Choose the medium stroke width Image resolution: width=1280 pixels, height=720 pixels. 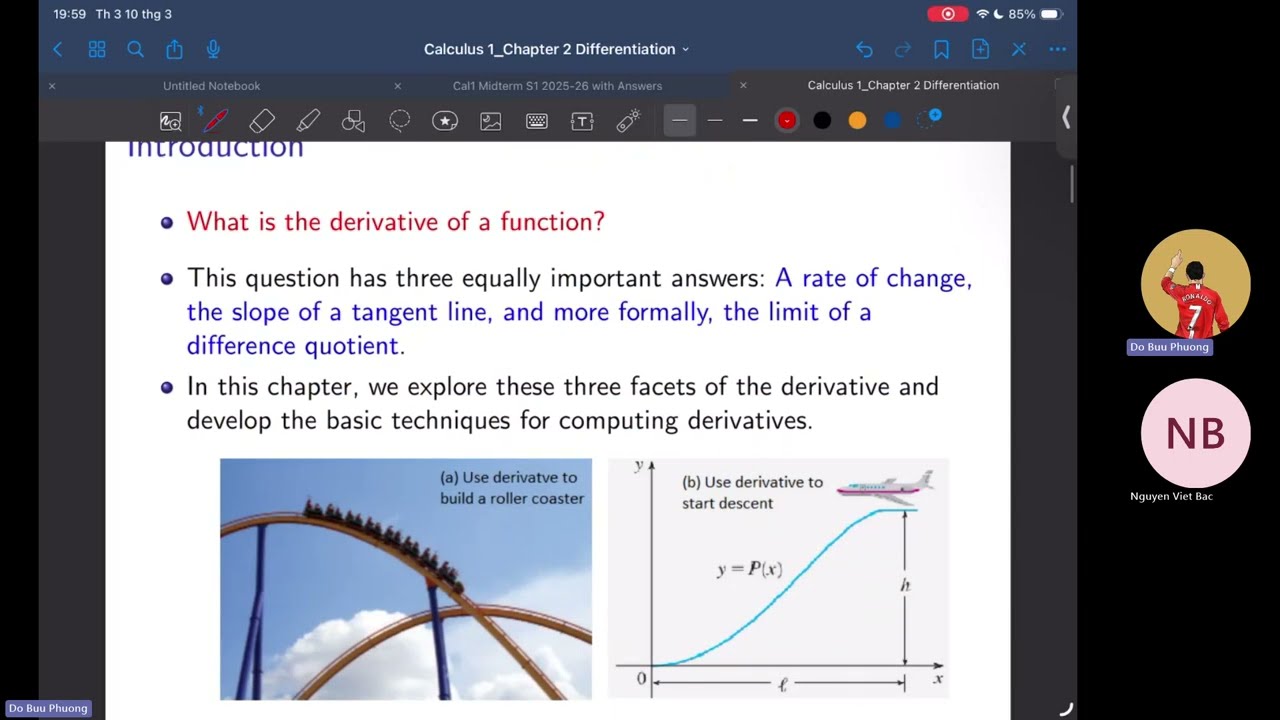[715, 120]
